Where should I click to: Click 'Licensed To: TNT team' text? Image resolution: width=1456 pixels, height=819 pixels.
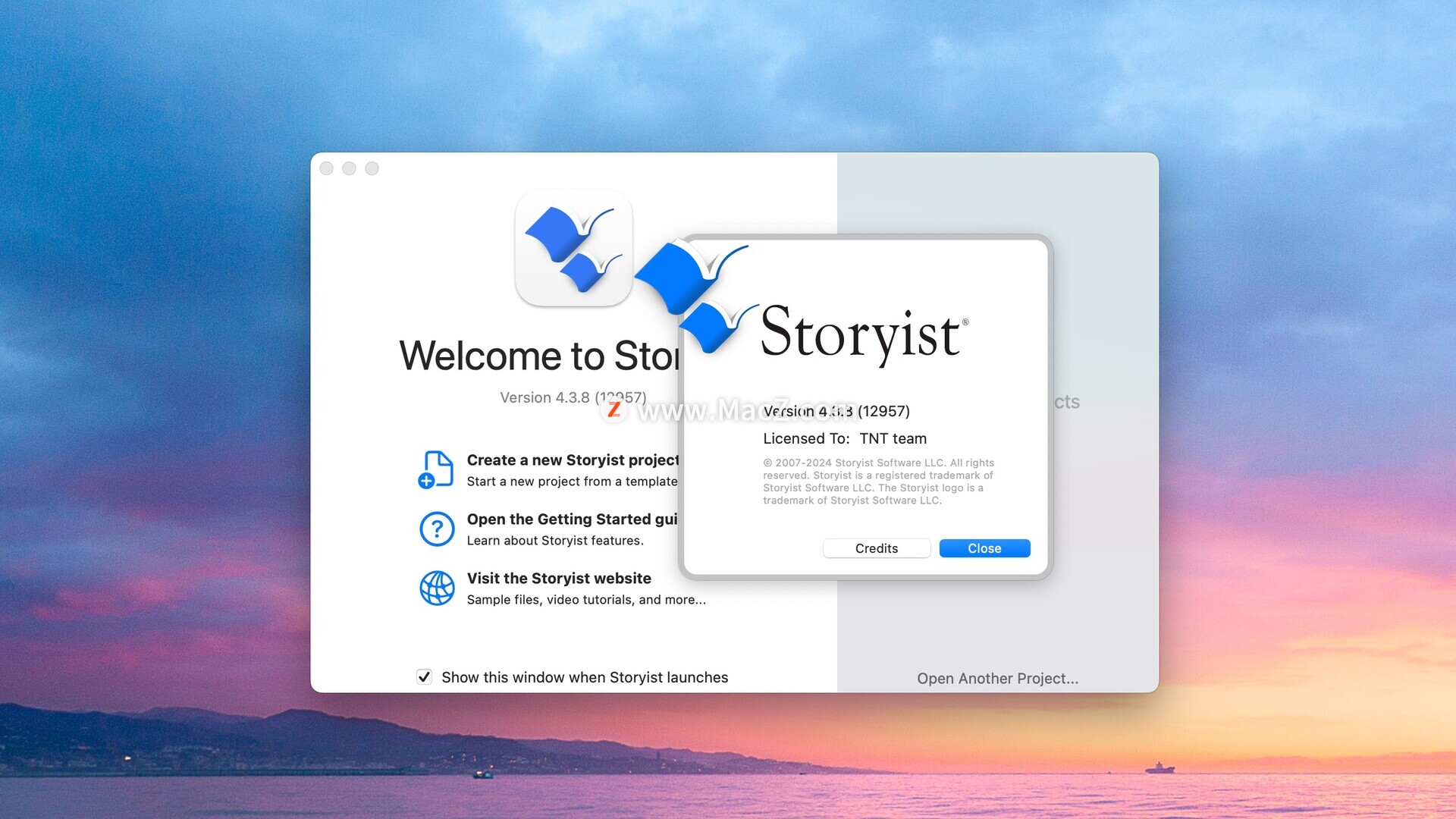(845, 438)
